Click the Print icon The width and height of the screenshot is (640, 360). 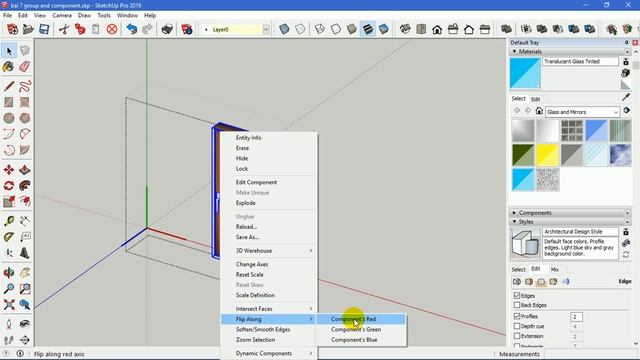click(x=167, y=29)
